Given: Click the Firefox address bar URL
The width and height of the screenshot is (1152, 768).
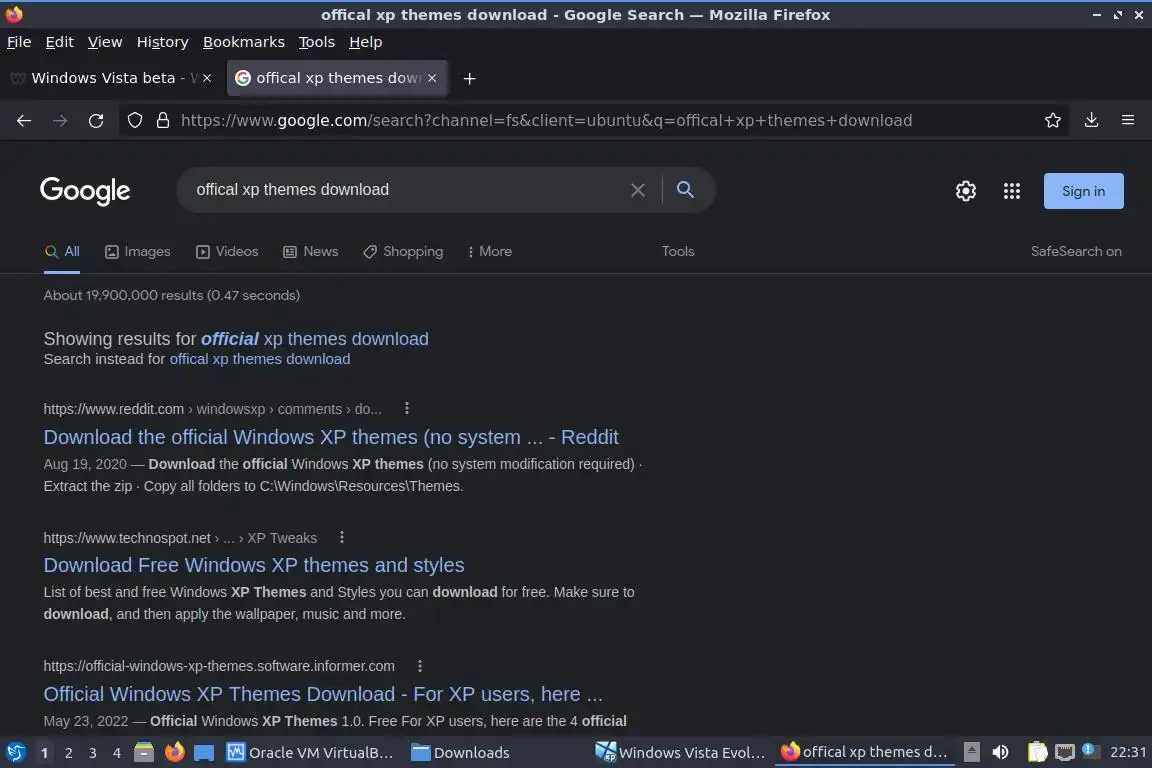Looking at the screenshot, I should click(547, 121).
